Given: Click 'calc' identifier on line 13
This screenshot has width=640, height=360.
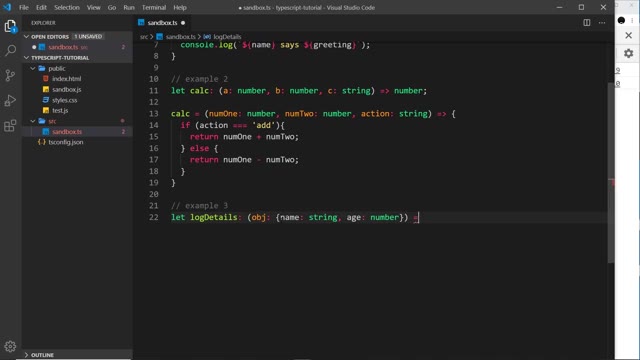Looking at the screenshot, I should [x=180, y=114].
